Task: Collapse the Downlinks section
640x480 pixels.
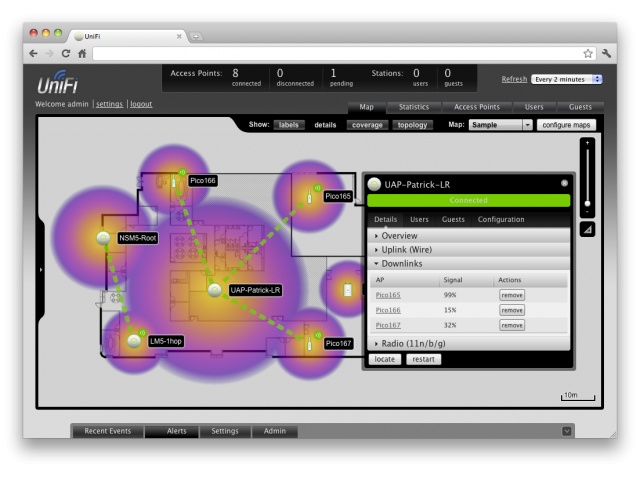Action: [x=469, y=264]
